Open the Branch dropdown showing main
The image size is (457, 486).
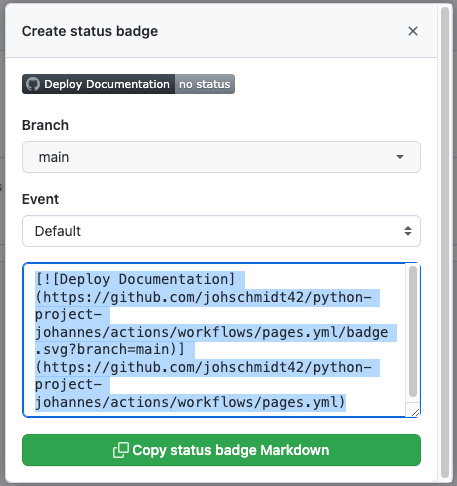[221, 157]
